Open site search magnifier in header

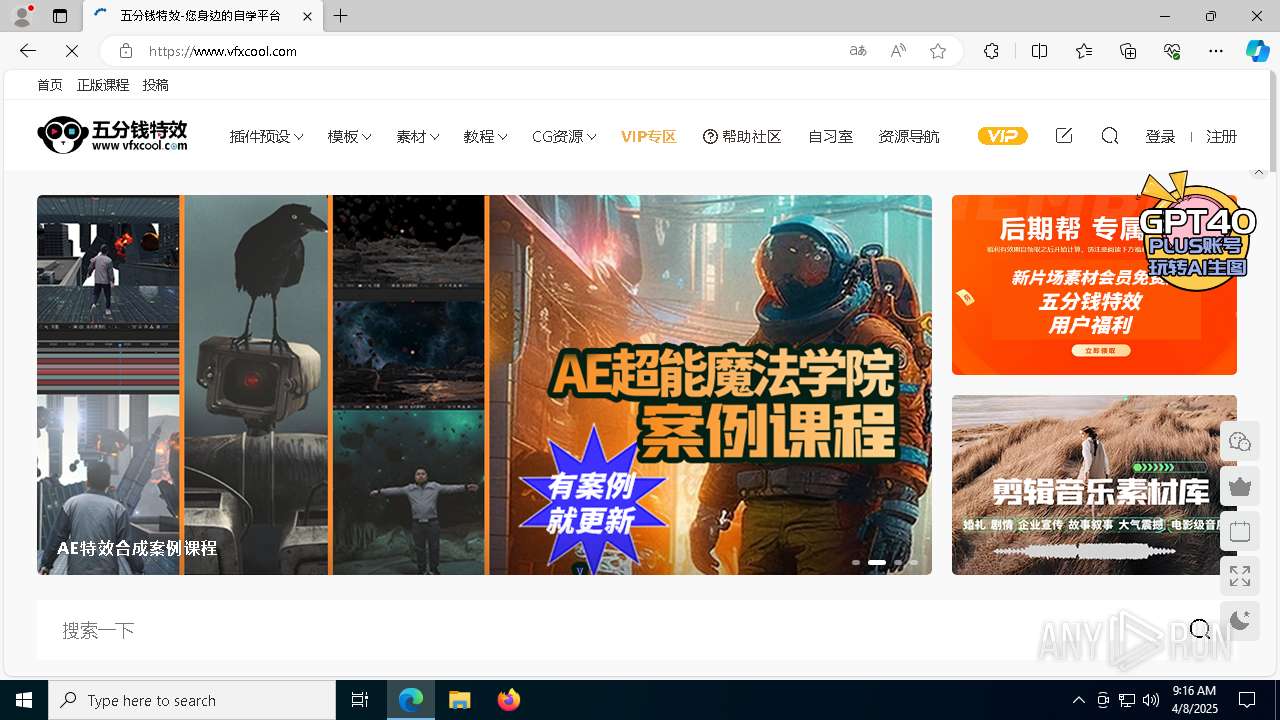[x=1110, y=136]
